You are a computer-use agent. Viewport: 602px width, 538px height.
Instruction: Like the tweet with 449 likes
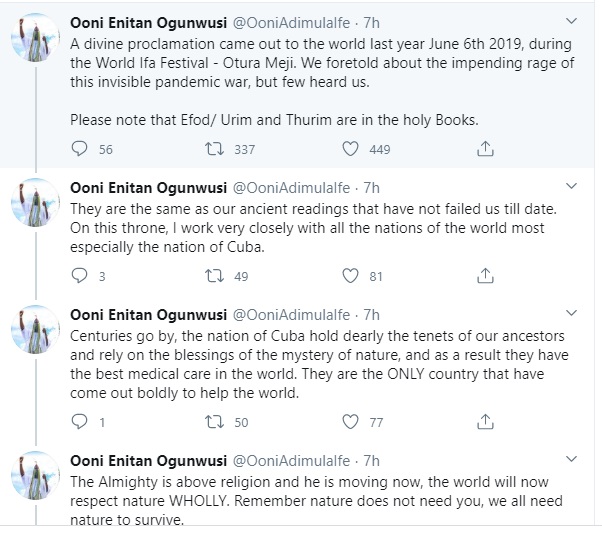pyautogui.click(x=351, y=149)
